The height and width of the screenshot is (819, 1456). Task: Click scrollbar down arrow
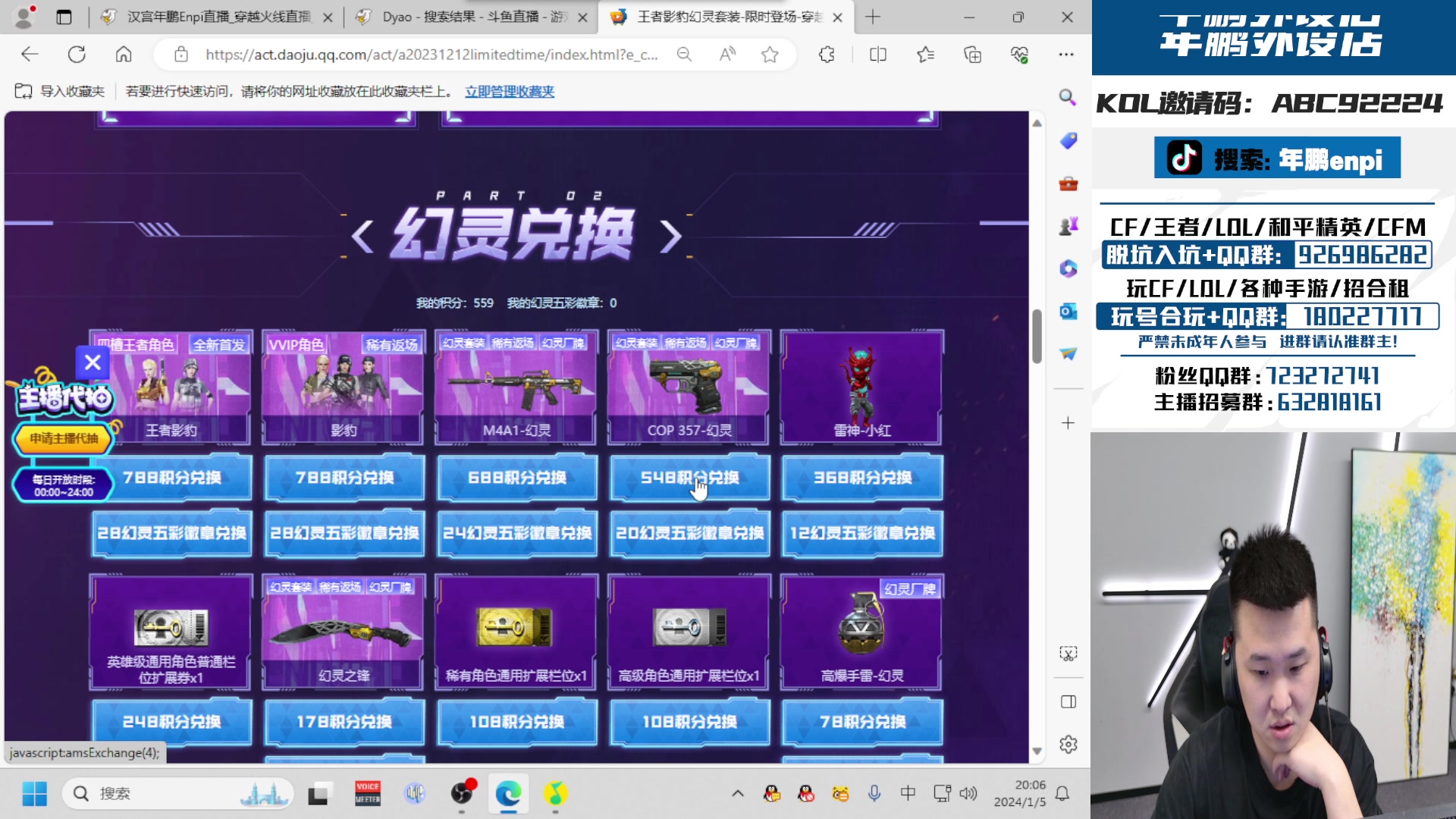coord(1037,751)
